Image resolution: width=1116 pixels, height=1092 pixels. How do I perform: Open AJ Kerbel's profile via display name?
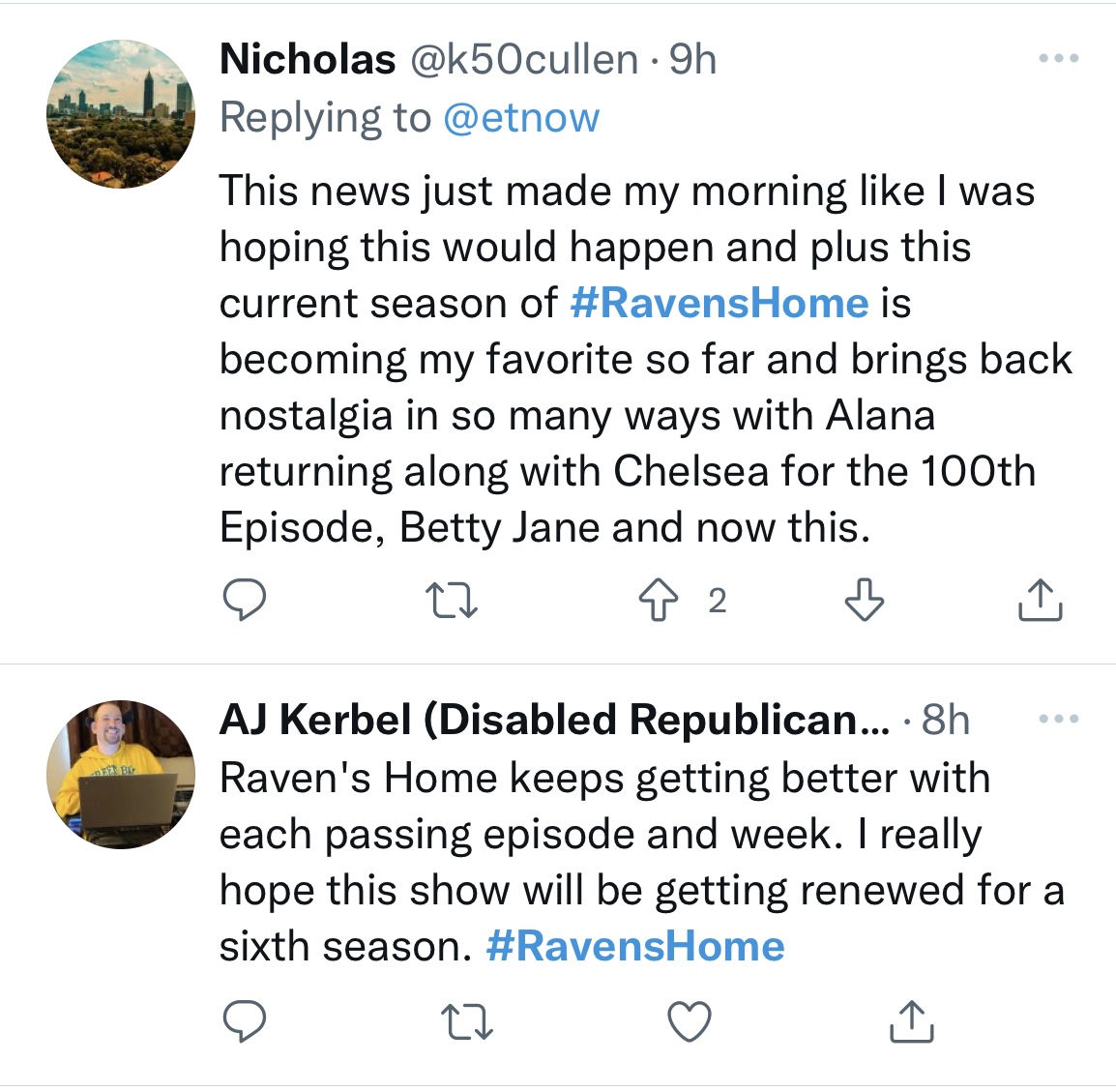553,721
